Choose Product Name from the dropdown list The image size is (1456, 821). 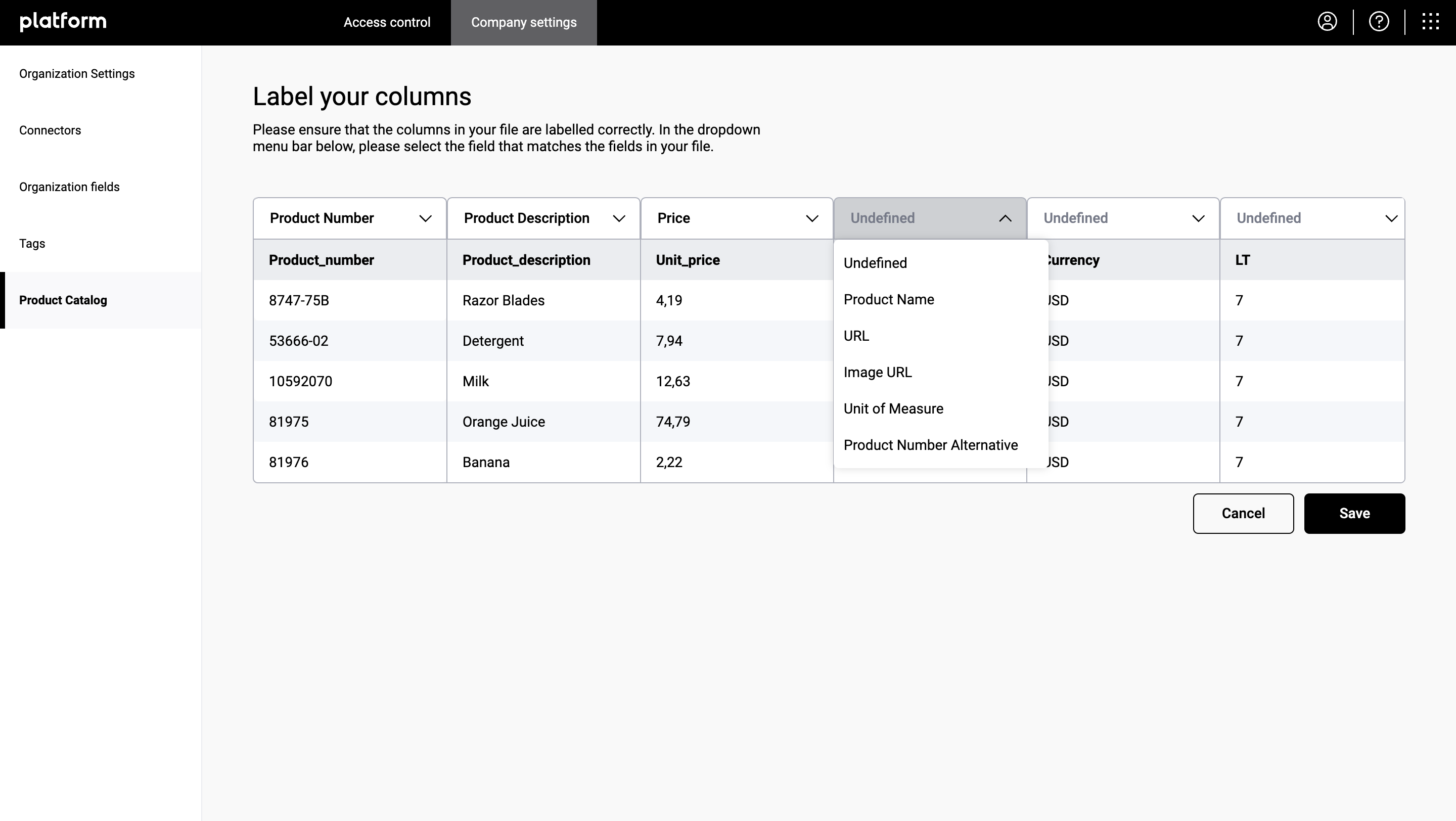tap(940, 299)
